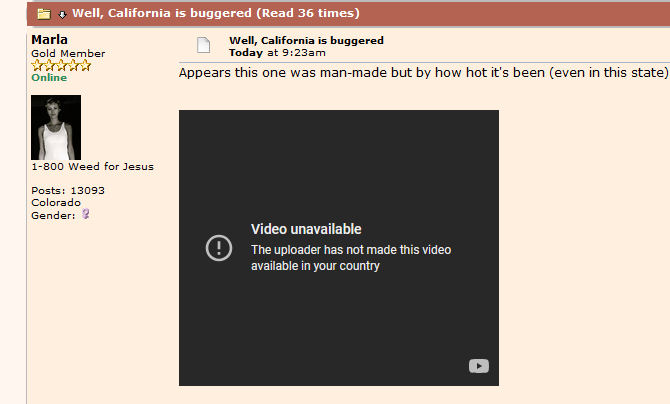Click Marla's avatar photo
Viewport: 670px width, 404px height.
click(56, 127)
